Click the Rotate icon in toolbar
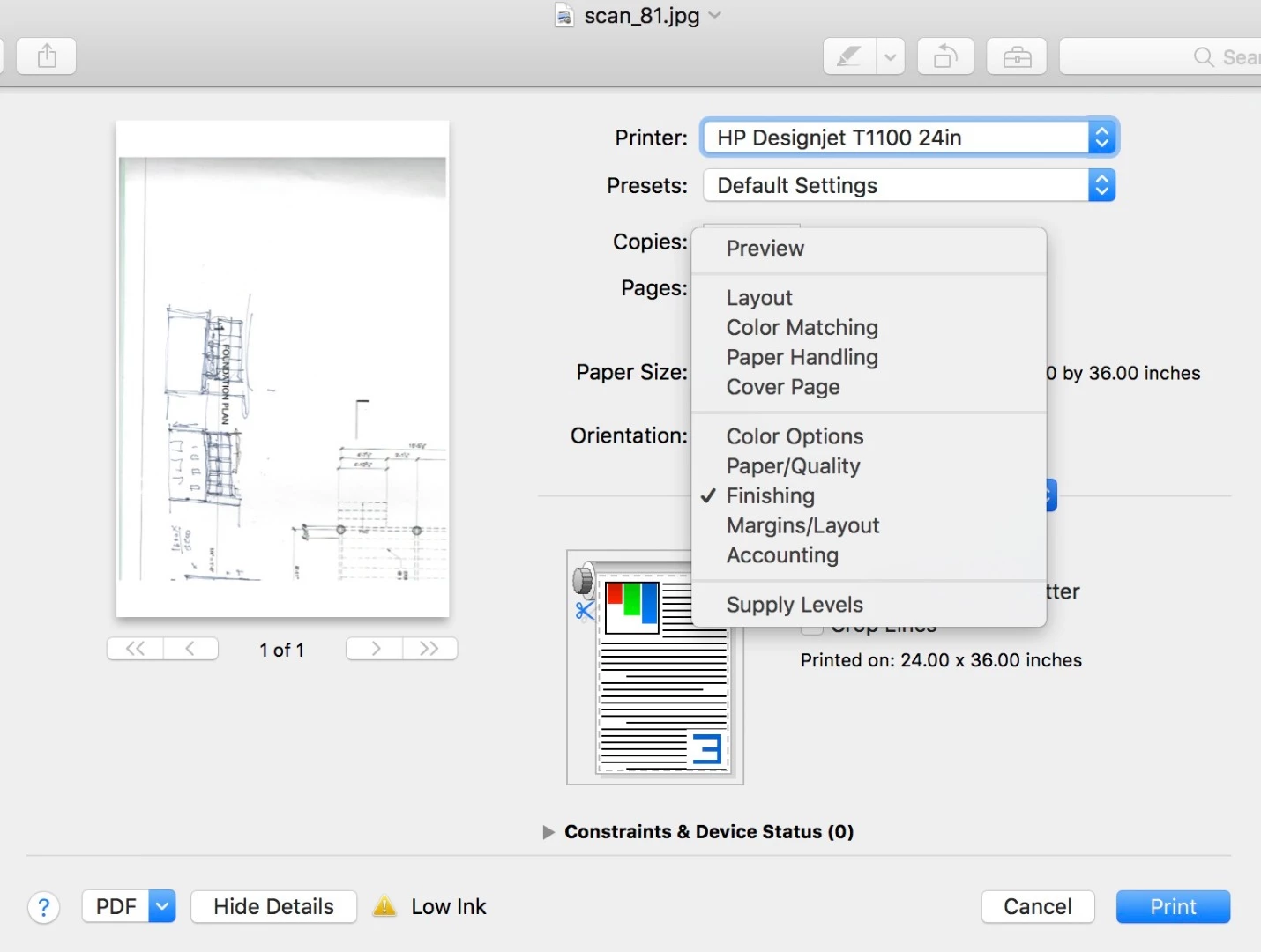The height and width of the screenshot is (952, 1261). tap(945, 57)
